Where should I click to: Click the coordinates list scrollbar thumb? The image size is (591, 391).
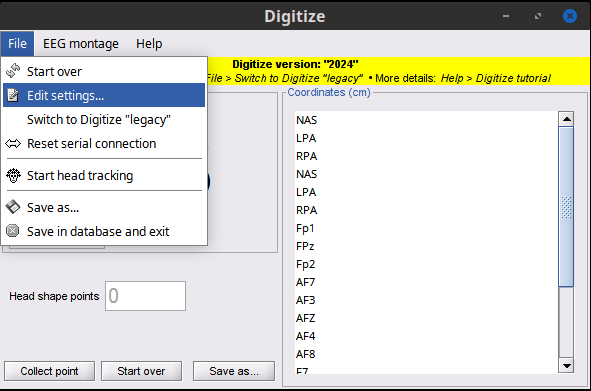566,207
